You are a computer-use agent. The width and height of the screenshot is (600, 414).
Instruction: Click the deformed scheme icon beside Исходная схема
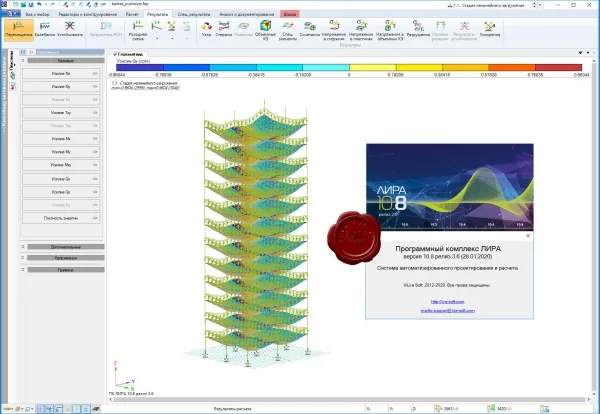[x=157, y=26]
